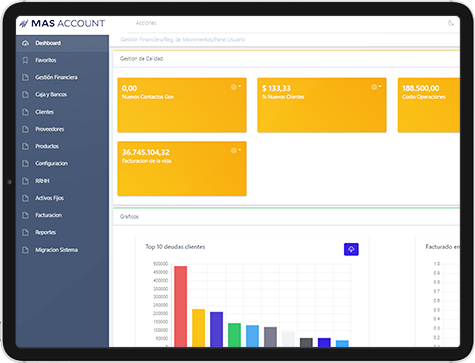Viewport: 475px width, 363px height.
Task: Open the gear dropdown on % Nuevos Clientes card
Action: pos(376,87)
